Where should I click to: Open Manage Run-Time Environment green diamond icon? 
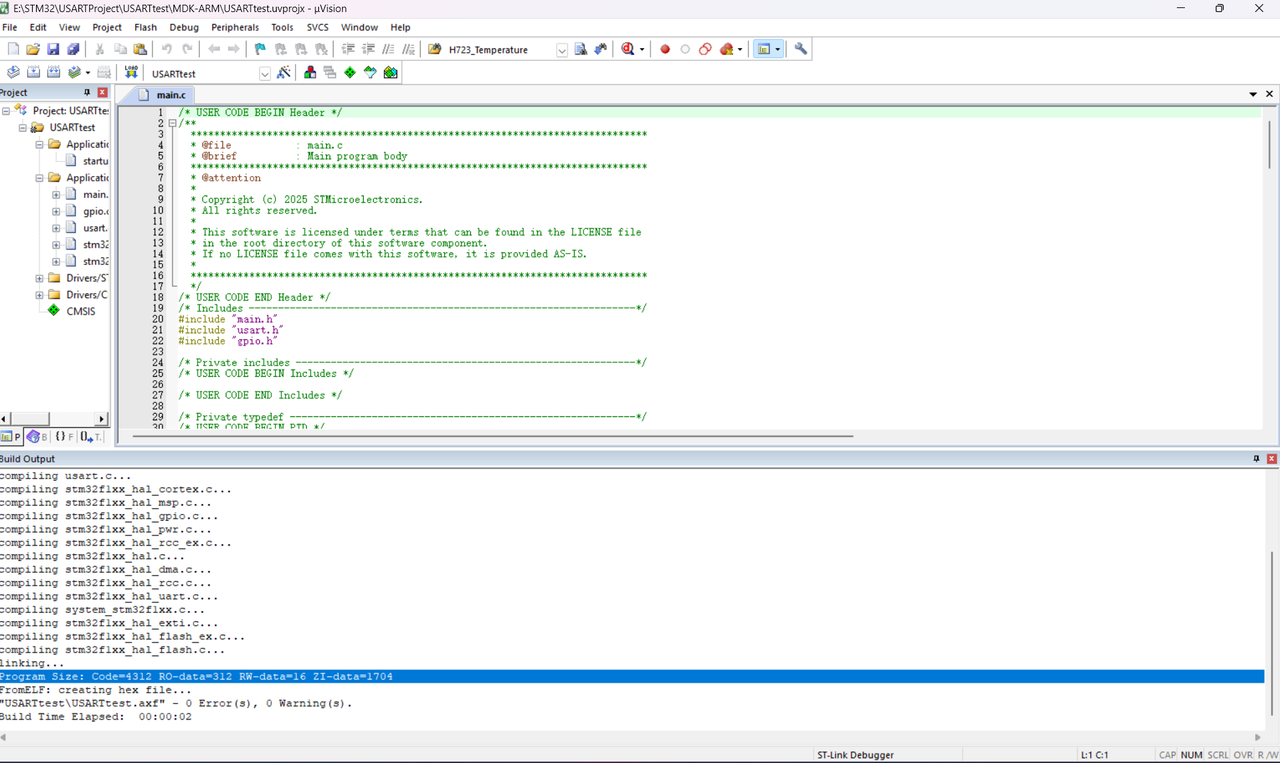pos(350,73)
